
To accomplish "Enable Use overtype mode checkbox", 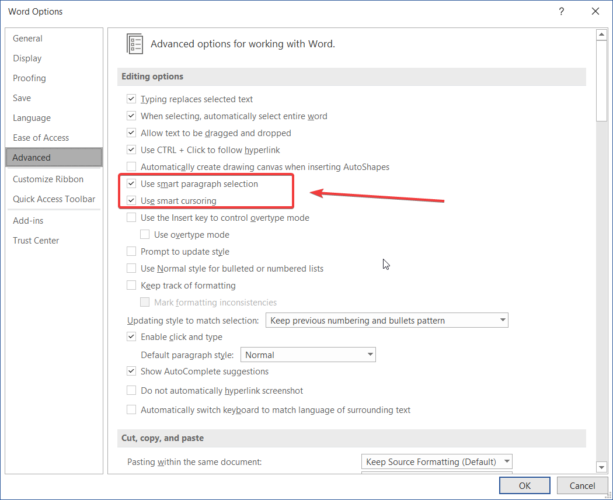I will pos(145,234).
